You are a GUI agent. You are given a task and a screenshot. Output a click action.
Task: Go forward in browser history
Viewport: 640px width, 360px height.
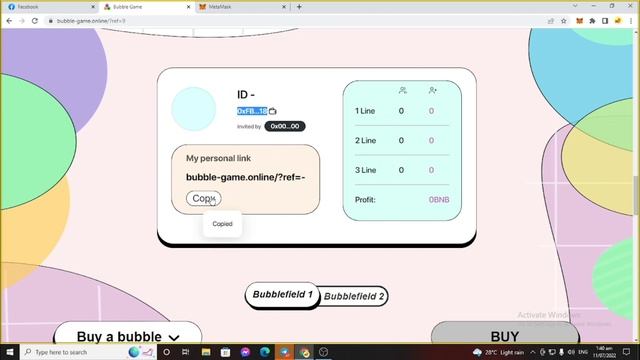point(22,21)
